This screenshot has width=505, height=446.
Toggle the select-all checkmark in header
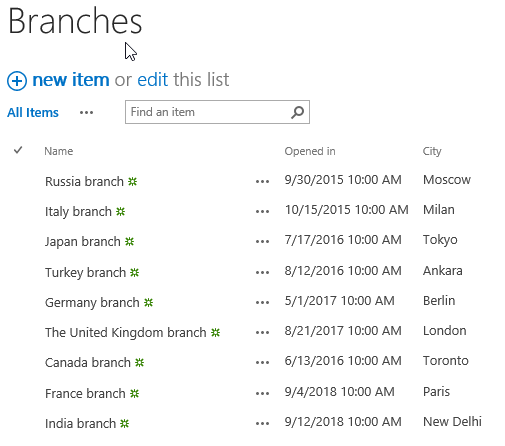point(18,150)
